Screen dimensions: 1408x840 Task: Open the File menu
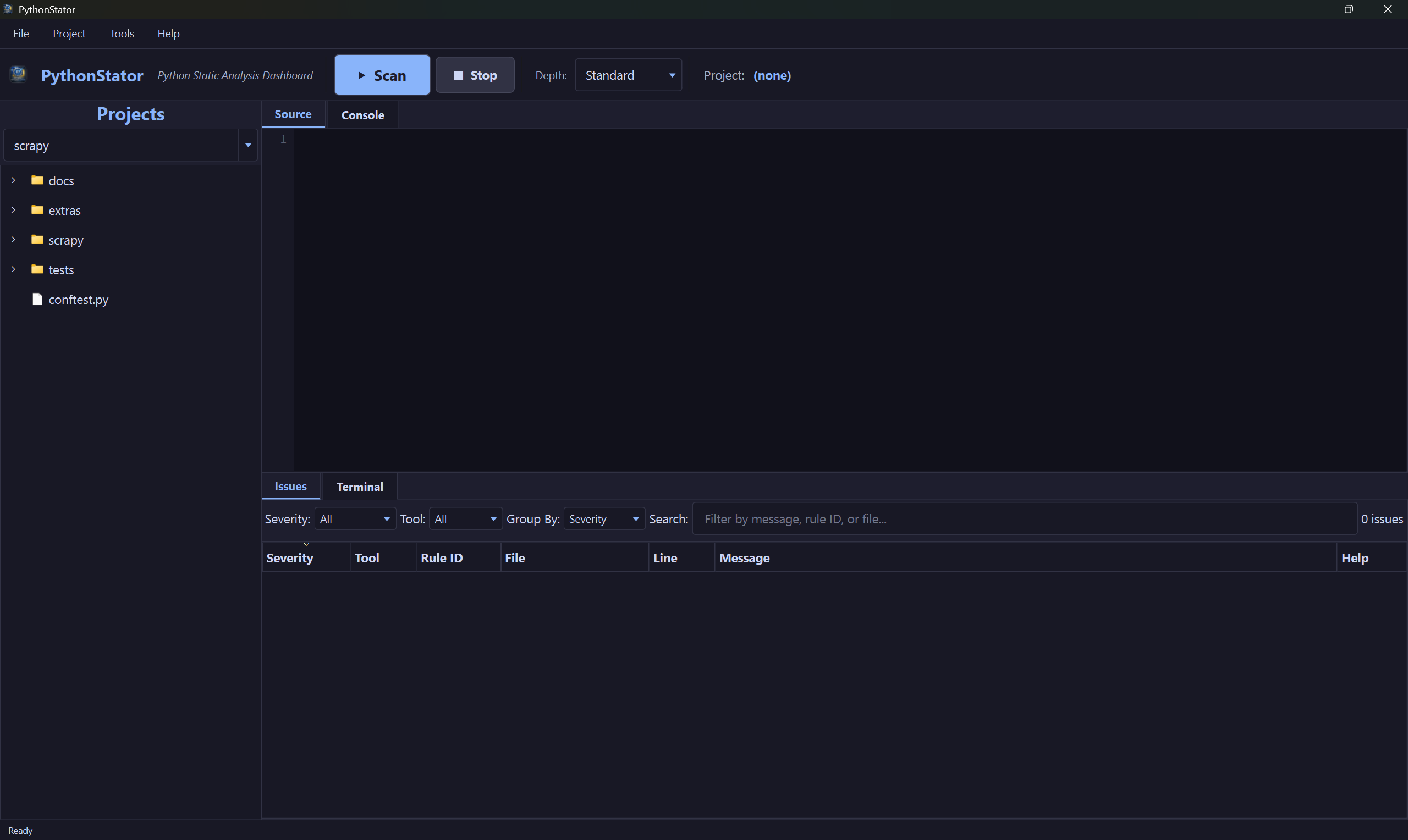pyautogui.click(x=21, y=34)
